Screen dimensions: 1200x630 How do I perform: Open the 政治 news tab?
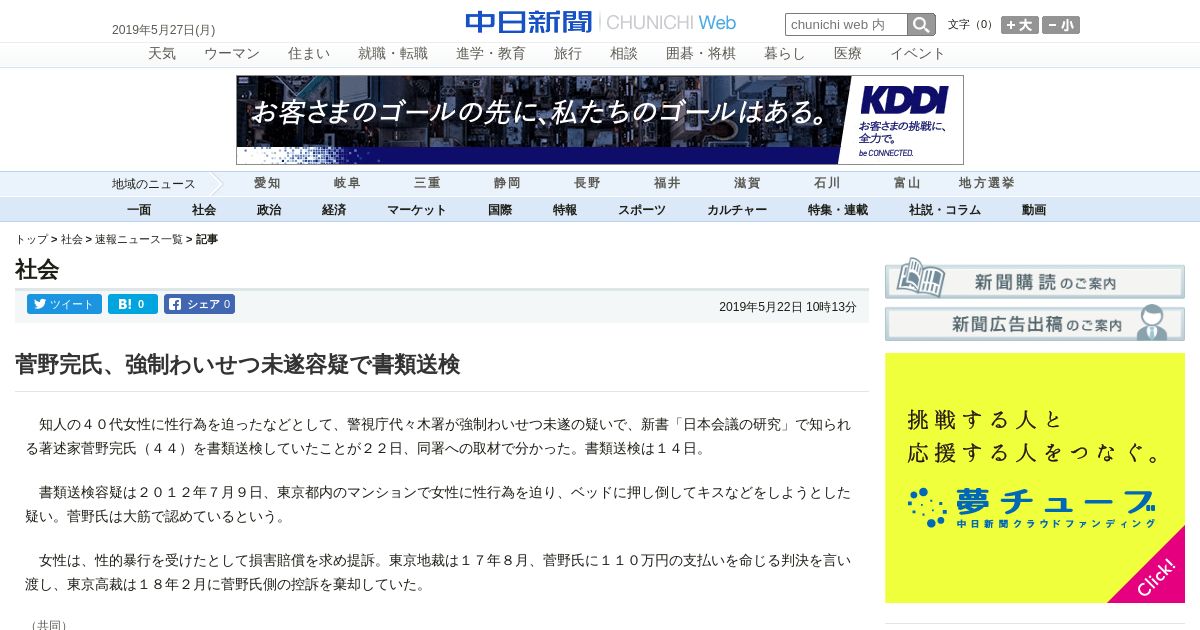[269, 210]
